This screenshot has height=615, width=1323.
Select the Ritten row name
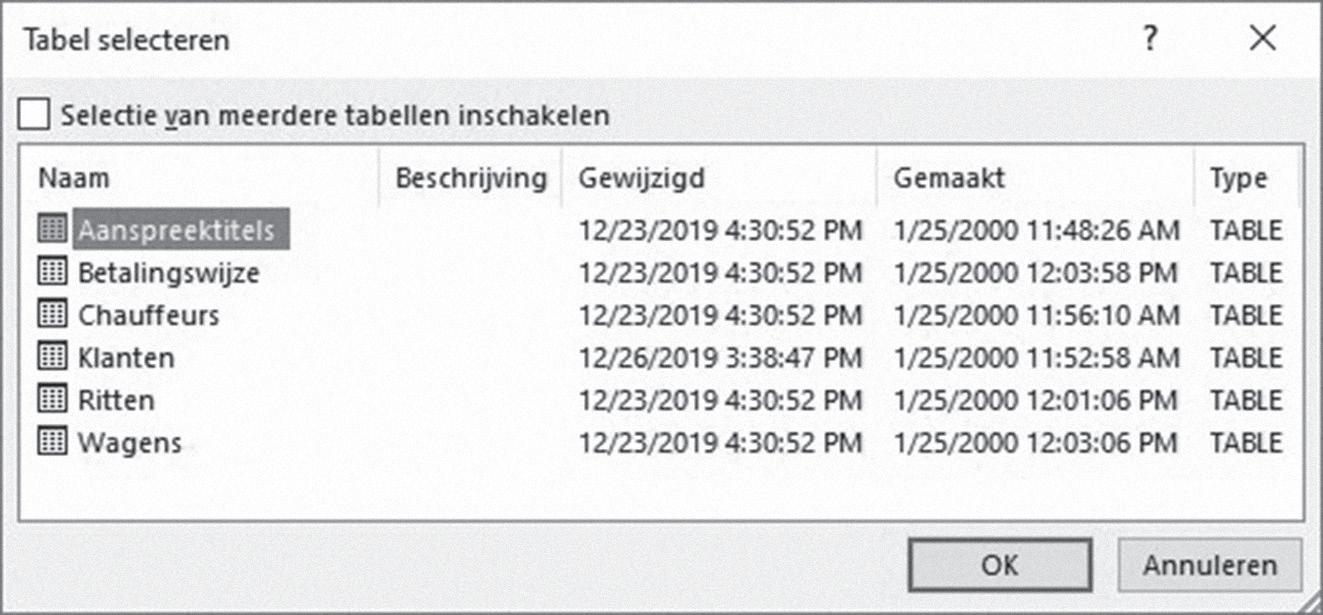click(x=116, y=400)
